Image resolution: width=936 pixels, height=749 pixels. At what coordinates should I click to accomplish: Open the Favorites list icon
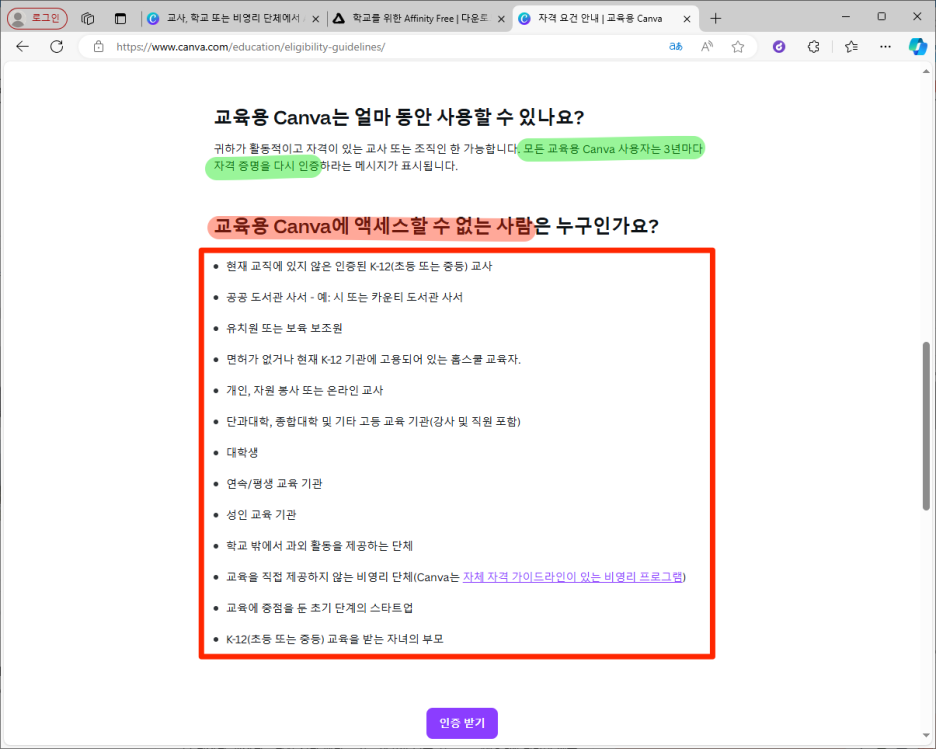(851, 47)
